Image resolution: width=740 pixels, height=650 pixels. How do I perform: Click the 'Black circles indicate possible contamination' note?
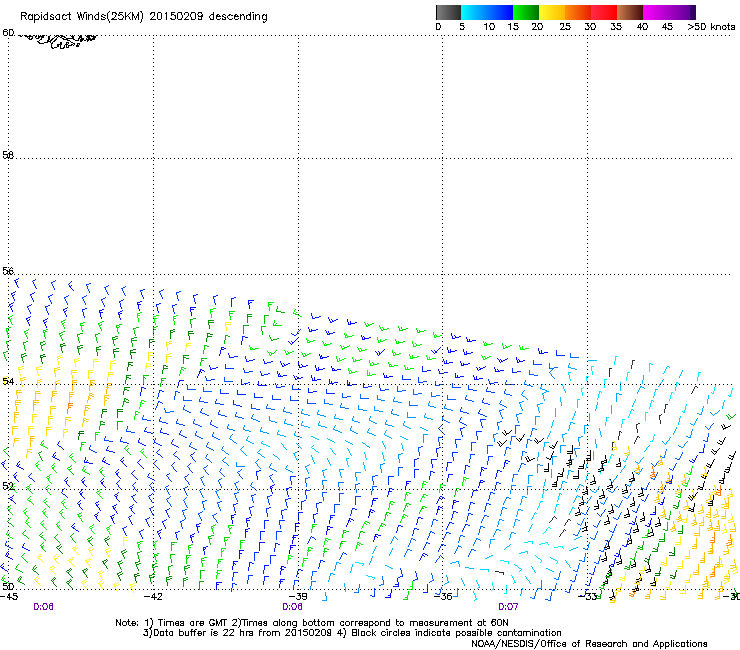tap(449, 633)
